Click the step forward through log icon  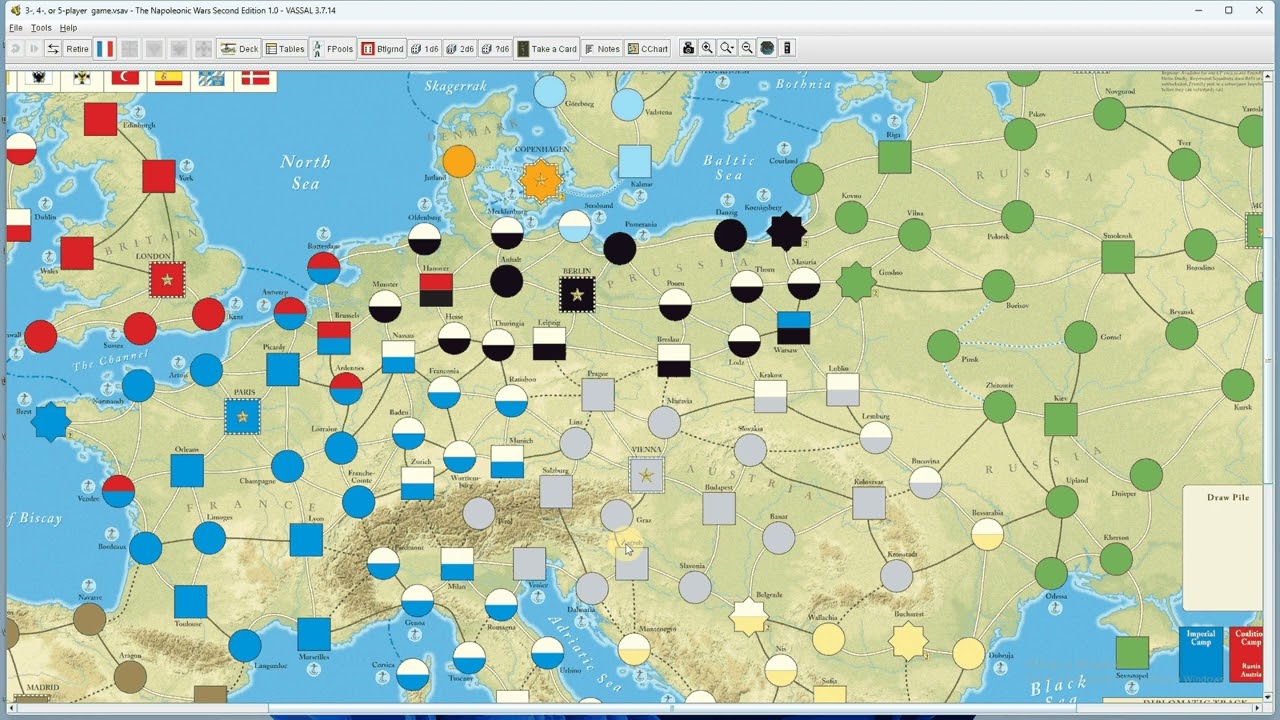click(35, 48)
